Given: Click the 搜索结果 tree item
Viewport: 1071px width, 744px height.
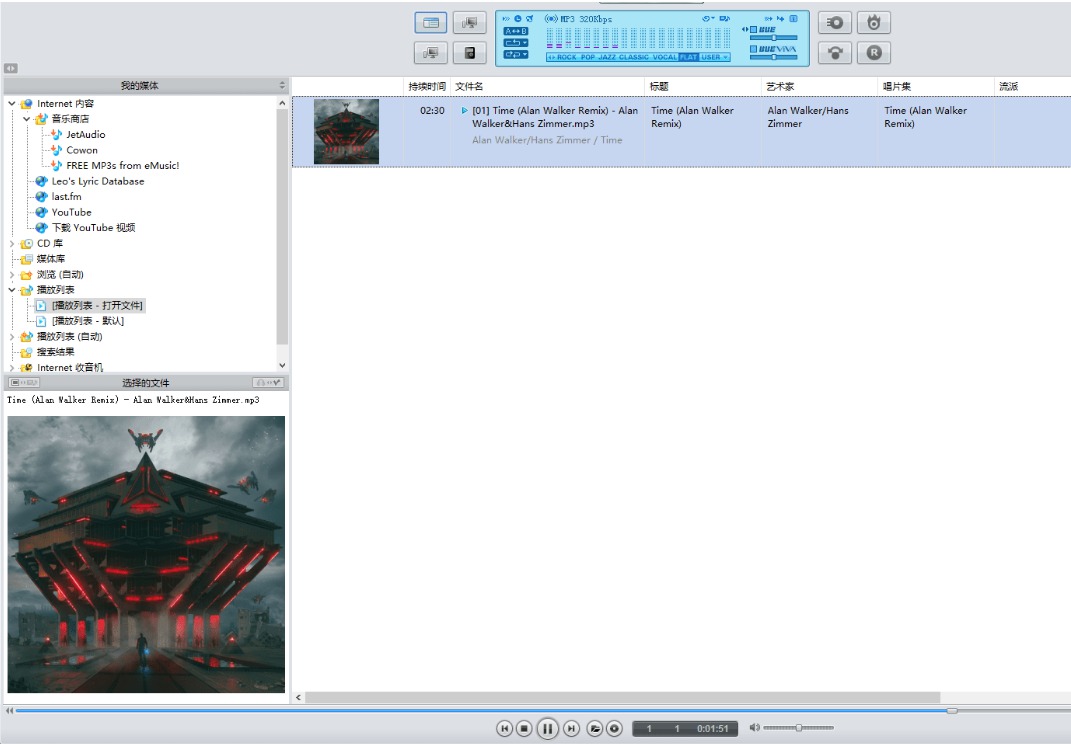Looking at the screenshot, I should 55,353.
